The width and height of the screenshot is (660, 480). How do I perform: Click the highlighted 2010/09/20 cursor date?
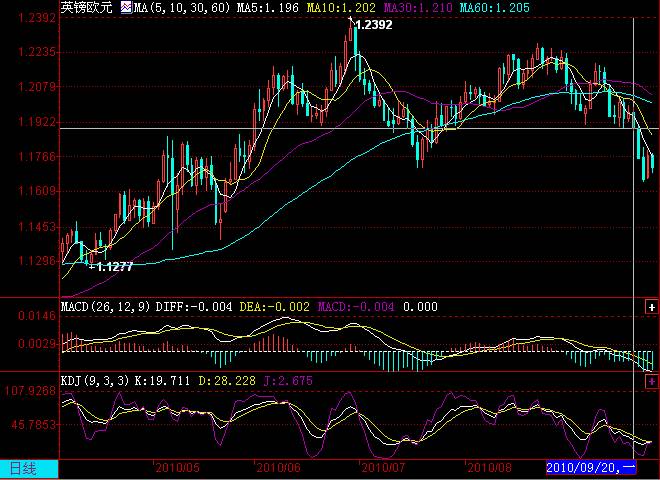point(591,467)
